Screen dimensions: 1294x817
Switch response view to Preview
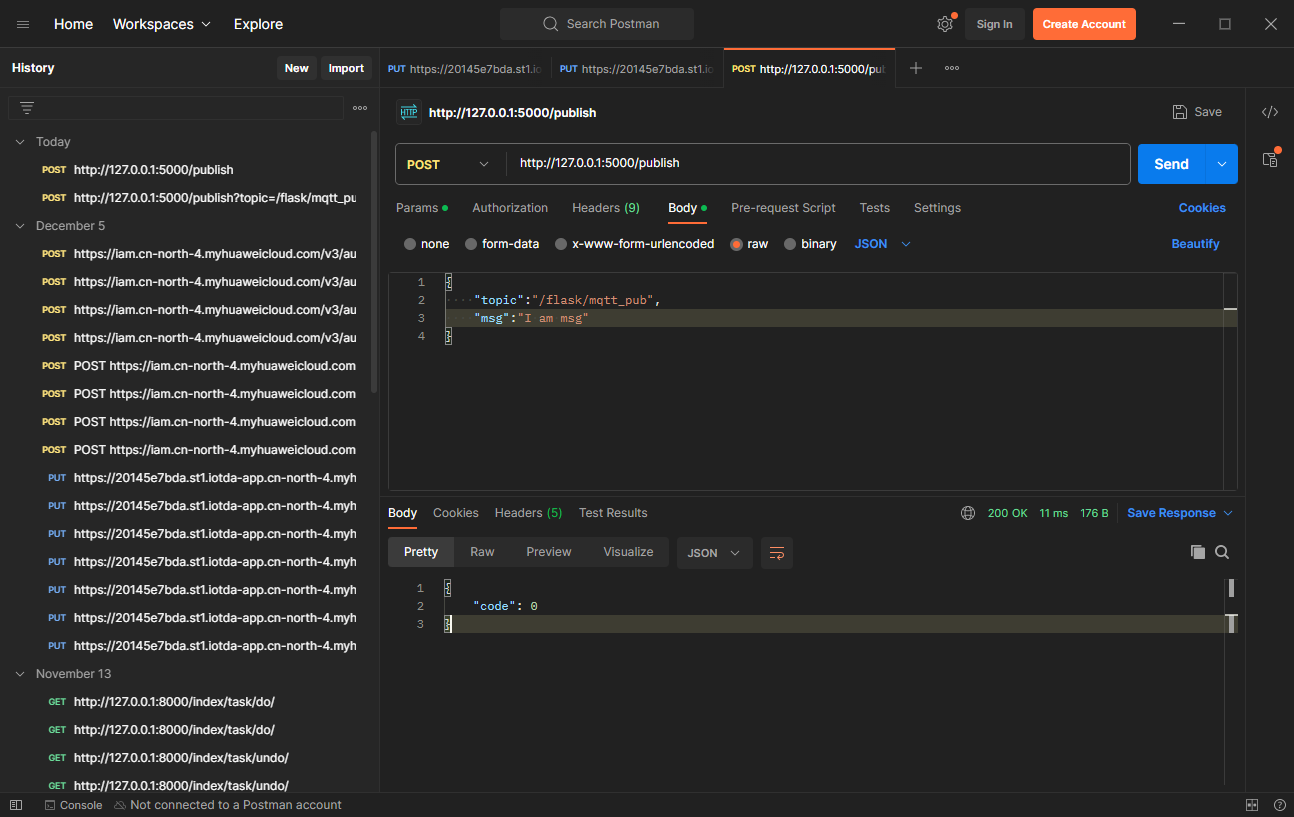pos(549,552)
